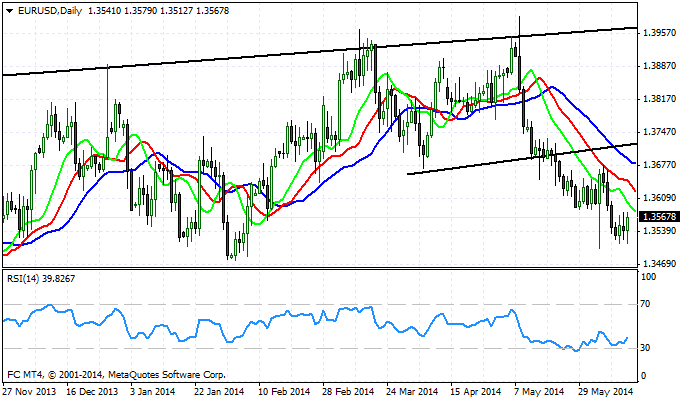Click the RSI 0 scale label
The height and width of the screenshot is (400, 680).
coord(643,376)
